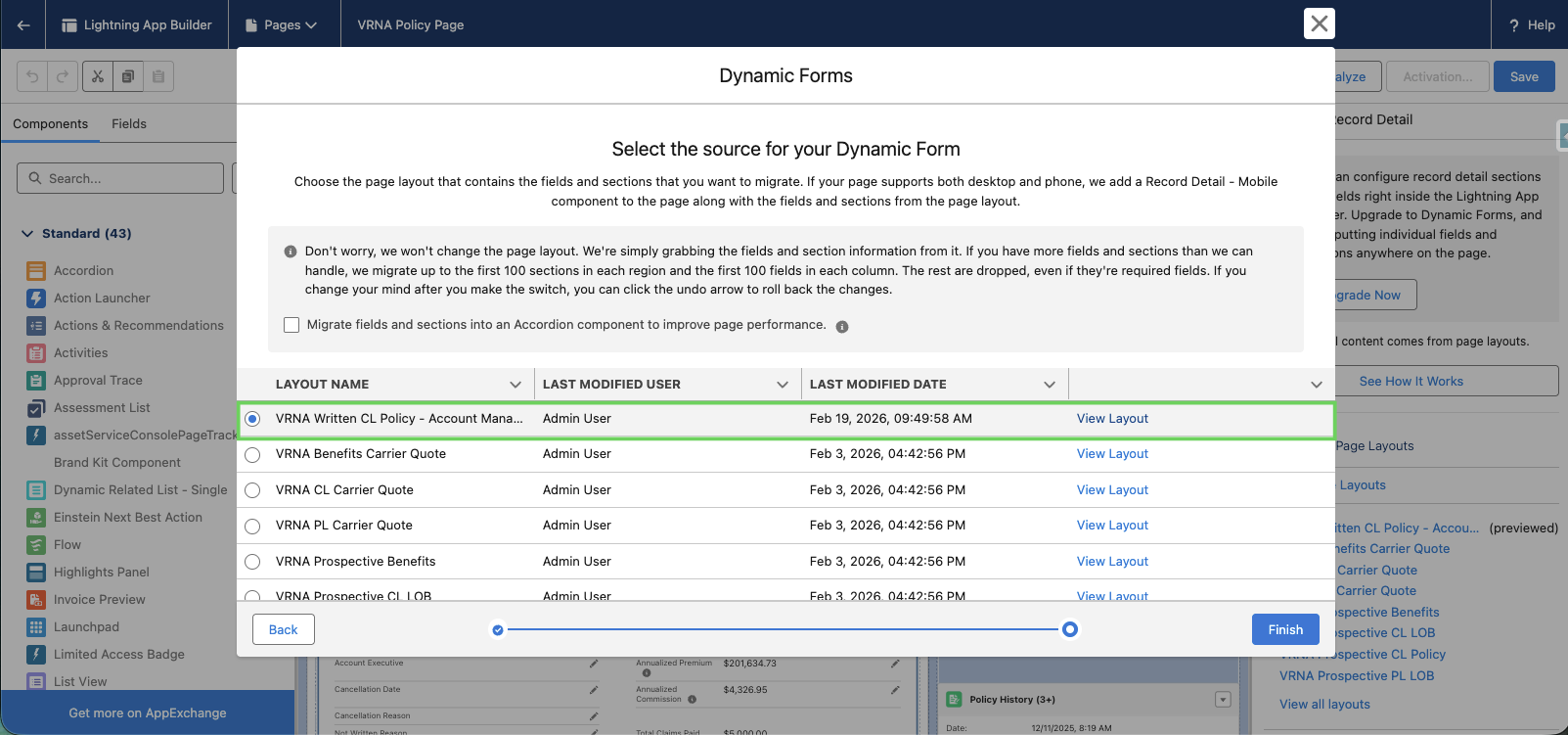Click Get more on AppExchange

pos(148,713)
